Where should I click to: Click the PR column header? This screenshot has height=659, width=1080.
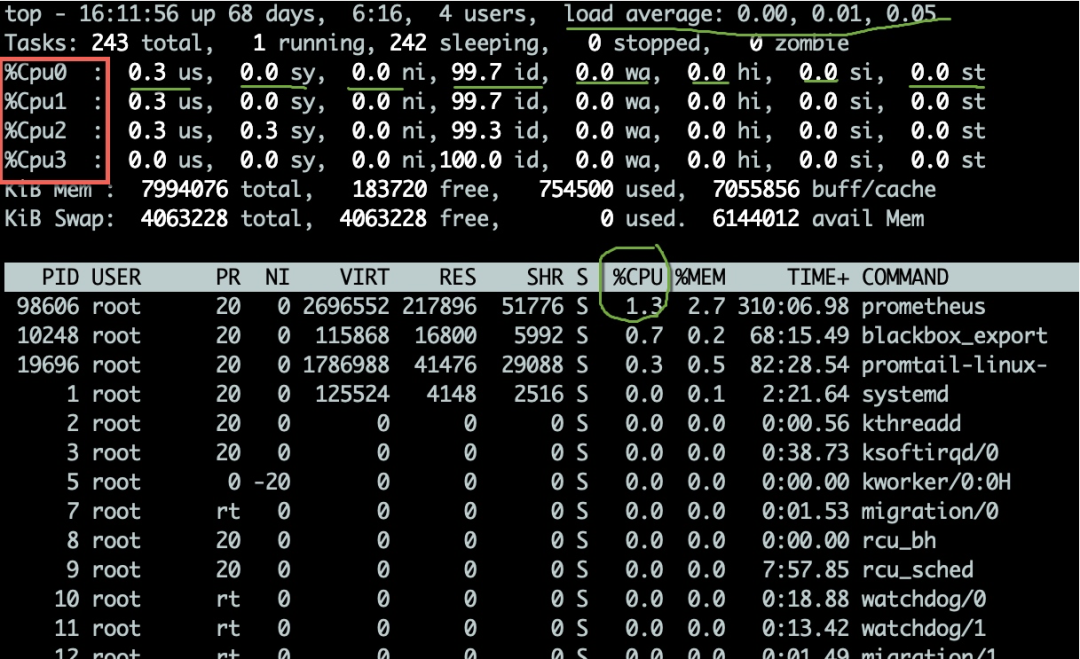tap(228, 277)
